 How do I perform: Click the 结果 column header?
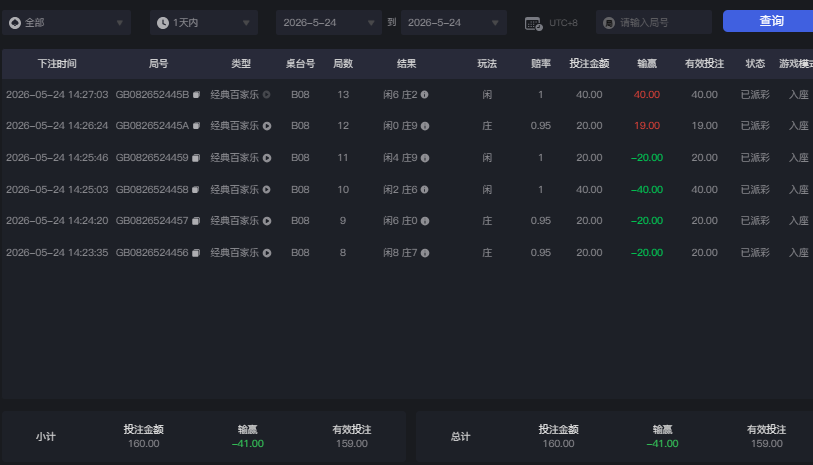[x=406, y=64]
